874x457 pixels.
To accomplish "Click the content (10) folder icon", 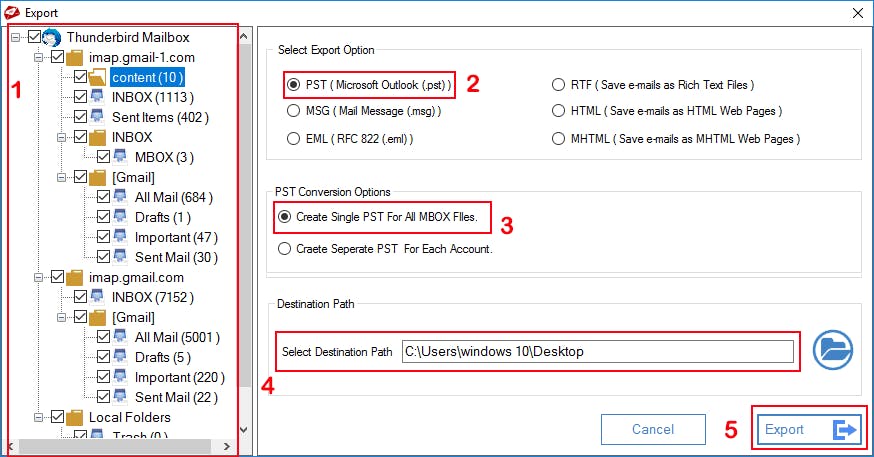I will click(97, 77).
